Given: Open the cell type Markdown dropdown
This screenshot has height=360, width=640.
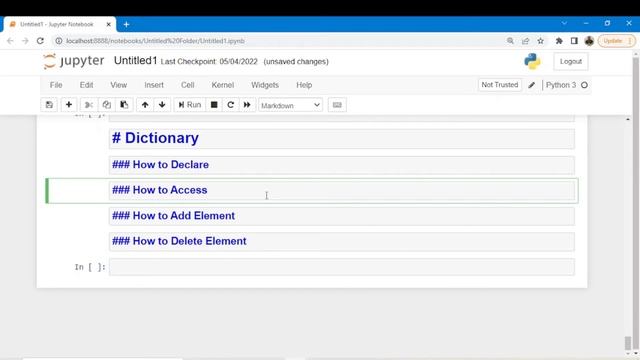Looking at the screenshot, I should [x=290, y=105].
